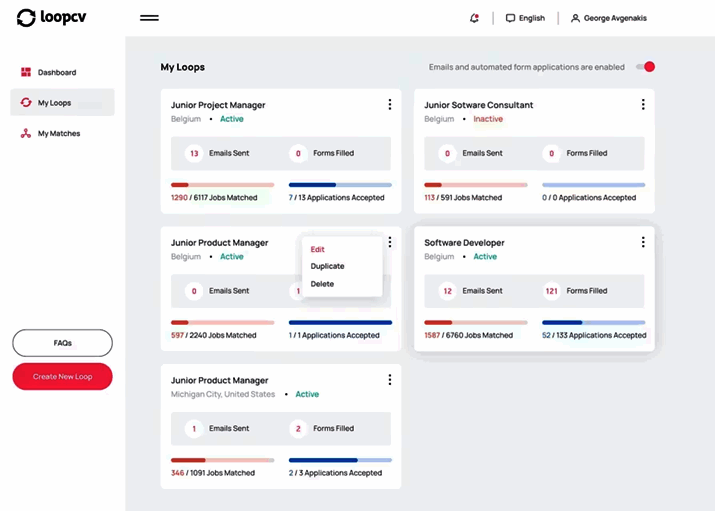Open options for Software Developer loop
This screenshot has height=511, width=715.
(x=643, y=242)
